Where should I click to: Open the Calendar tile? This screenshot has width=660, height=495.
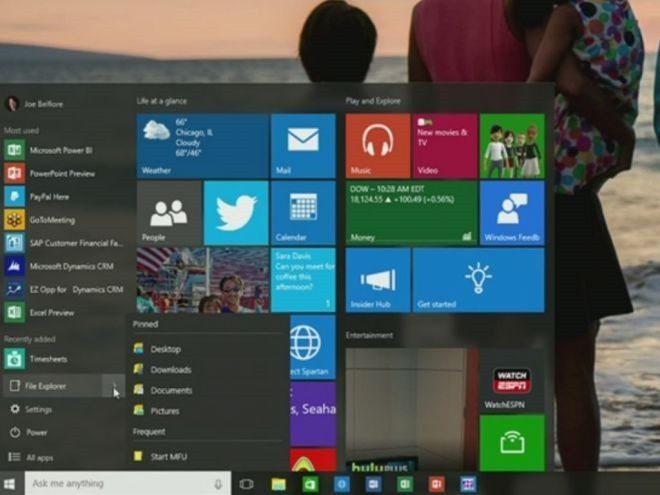click(303, 213)
